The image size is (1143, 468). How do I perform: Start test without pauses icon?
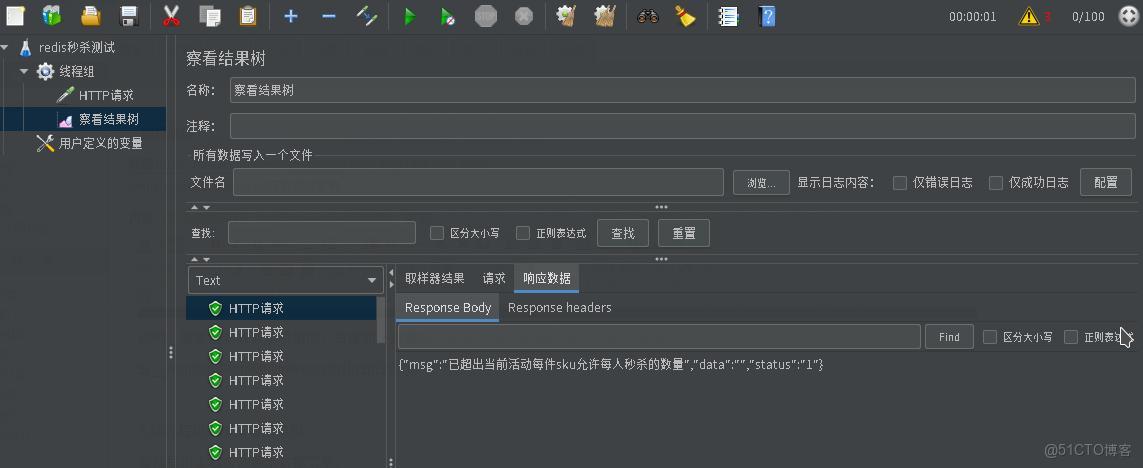click(x=448, y=16)
